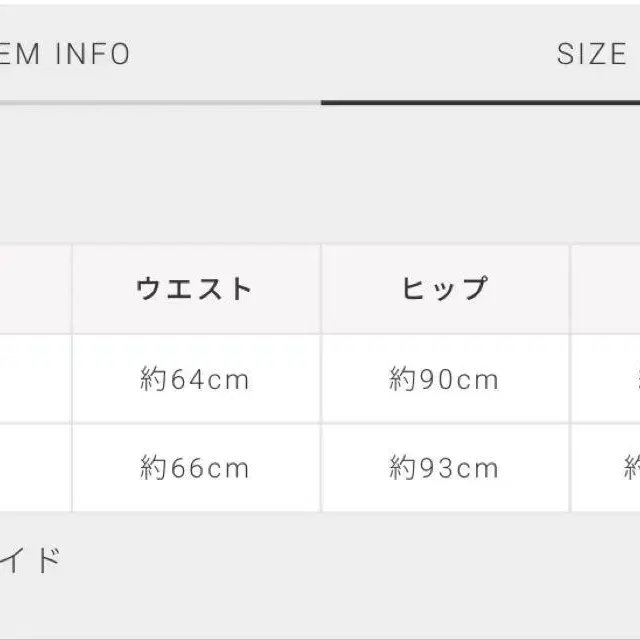This screenshot has width=640, height=640.
Task: Click the blank space between ITEM INFO and SIZE
Action: [x=340, y=54]
